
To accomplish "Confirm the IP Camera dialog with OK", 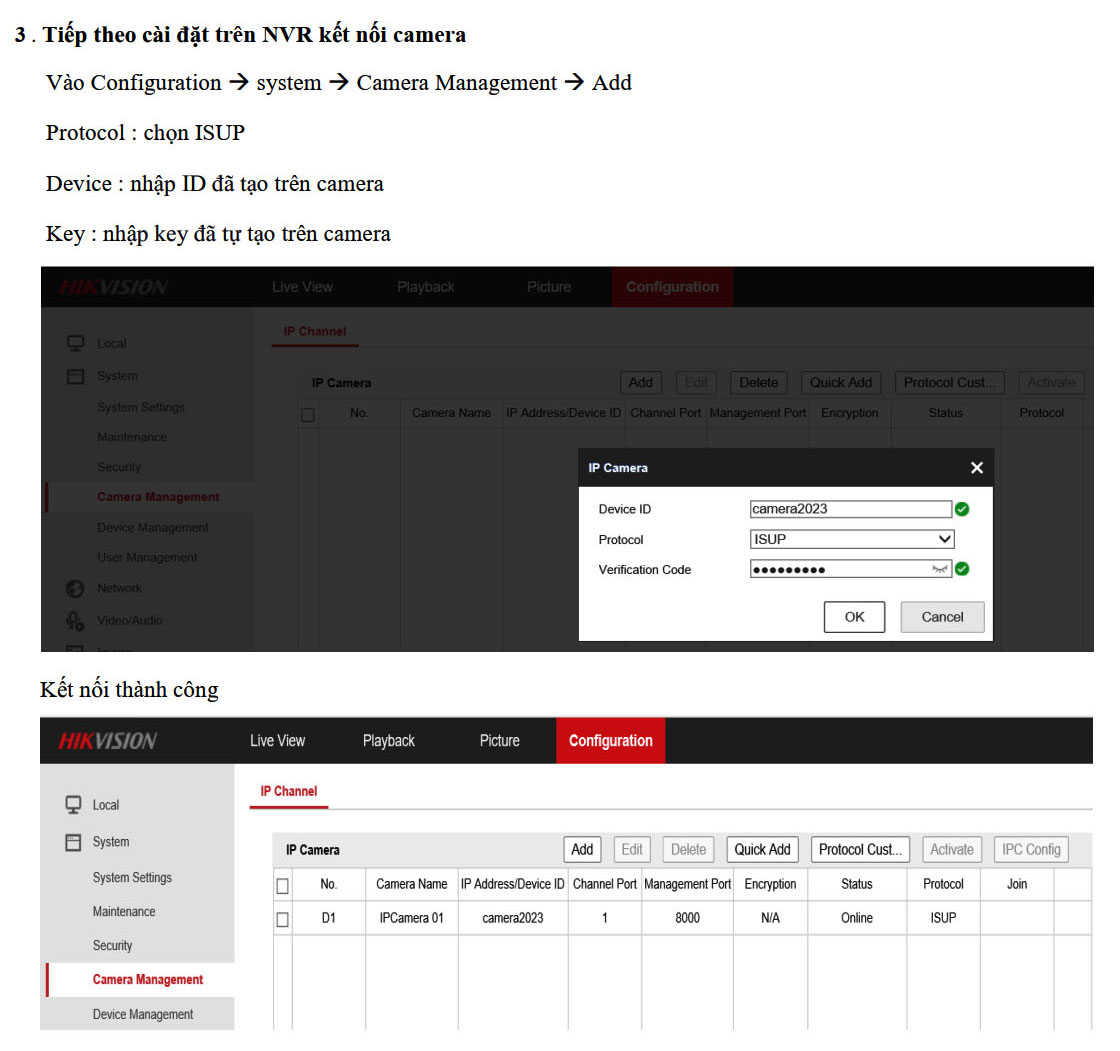I will 854,616.
